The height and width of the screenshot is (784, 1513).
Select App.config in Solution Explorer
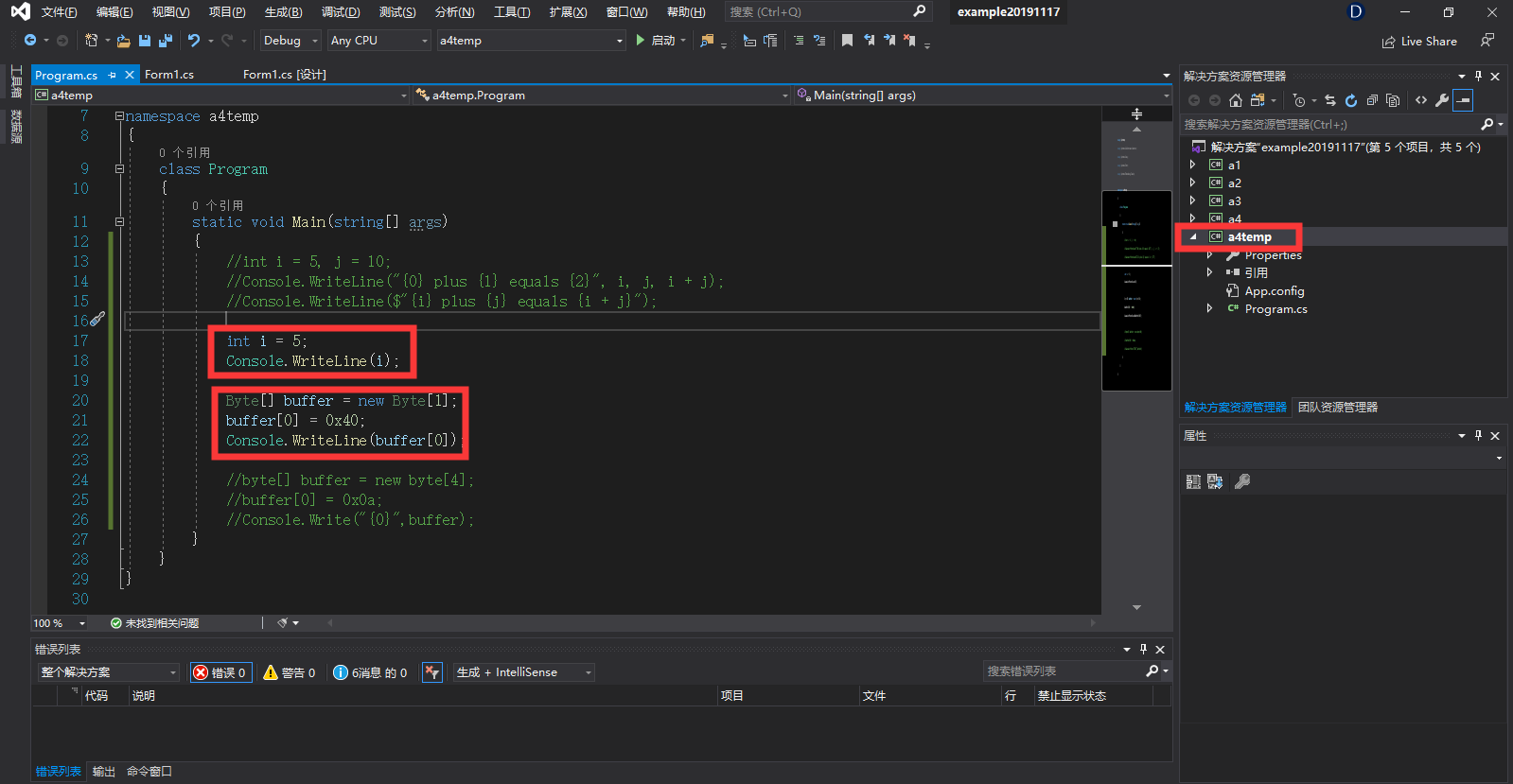point(1275,291)
